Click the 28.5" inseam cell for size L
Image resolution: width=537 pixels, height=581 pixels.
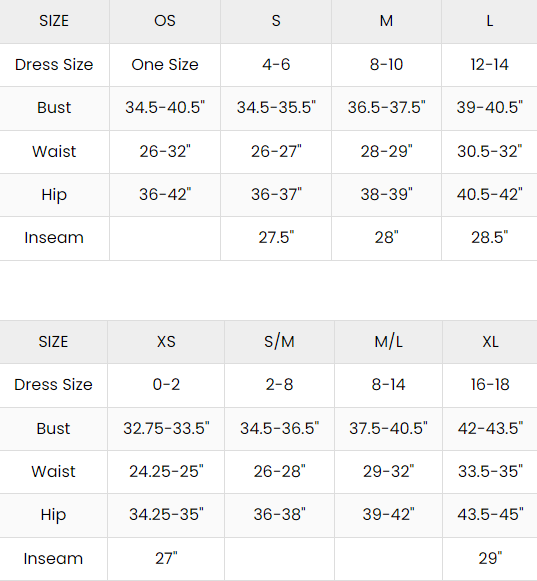pos(490,238)
